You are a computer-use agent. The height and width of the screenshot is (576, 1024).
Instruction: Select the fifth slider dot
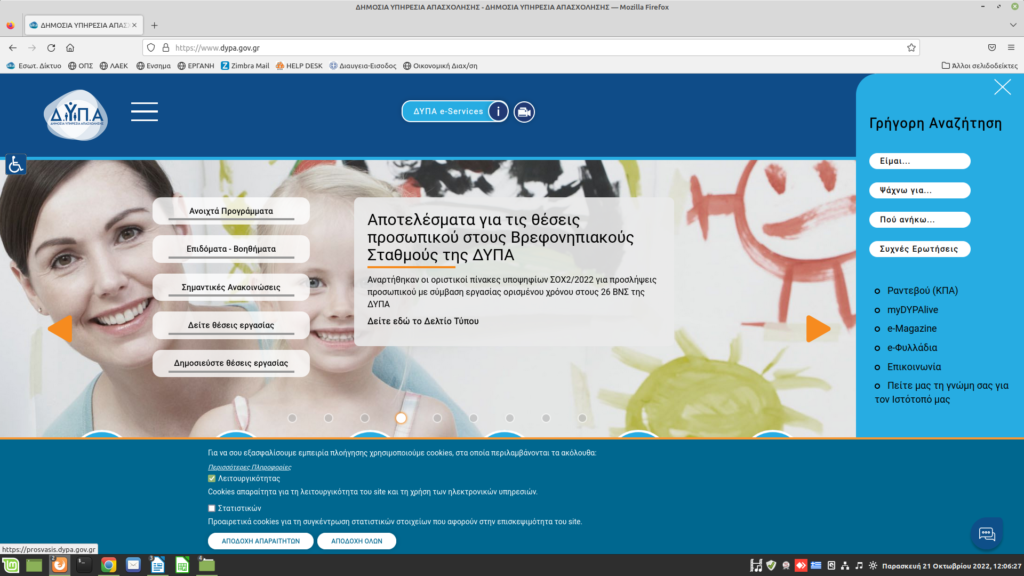437,418
